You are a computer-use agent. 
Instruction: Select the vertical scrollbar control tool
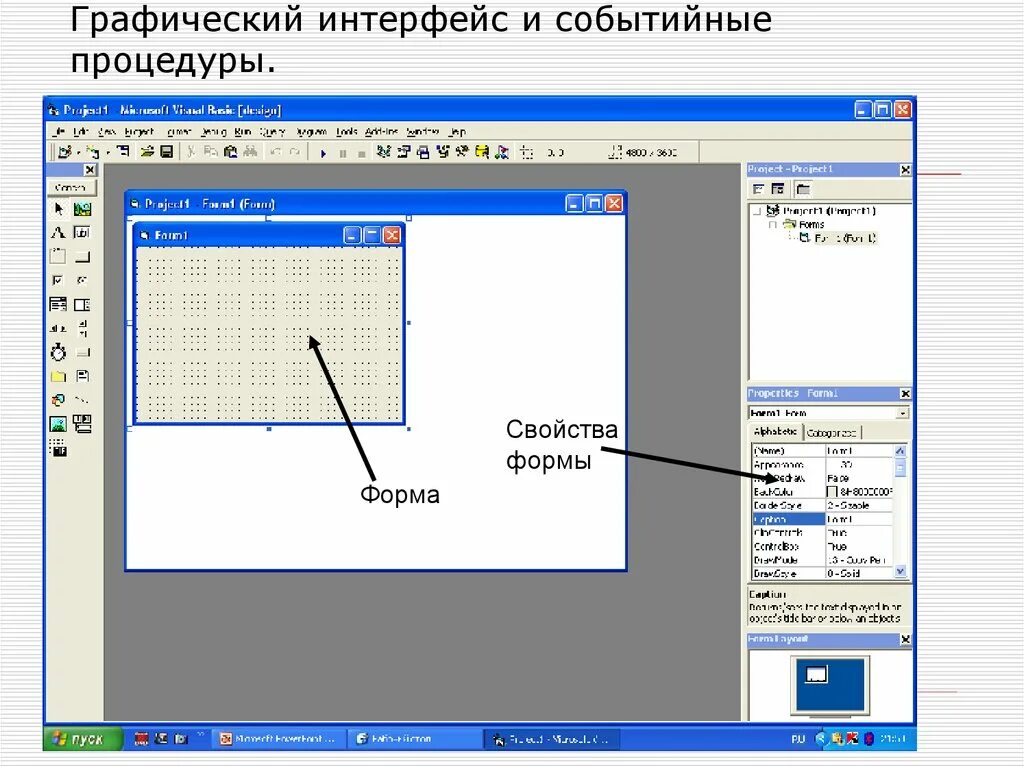(x=82, y=328)
